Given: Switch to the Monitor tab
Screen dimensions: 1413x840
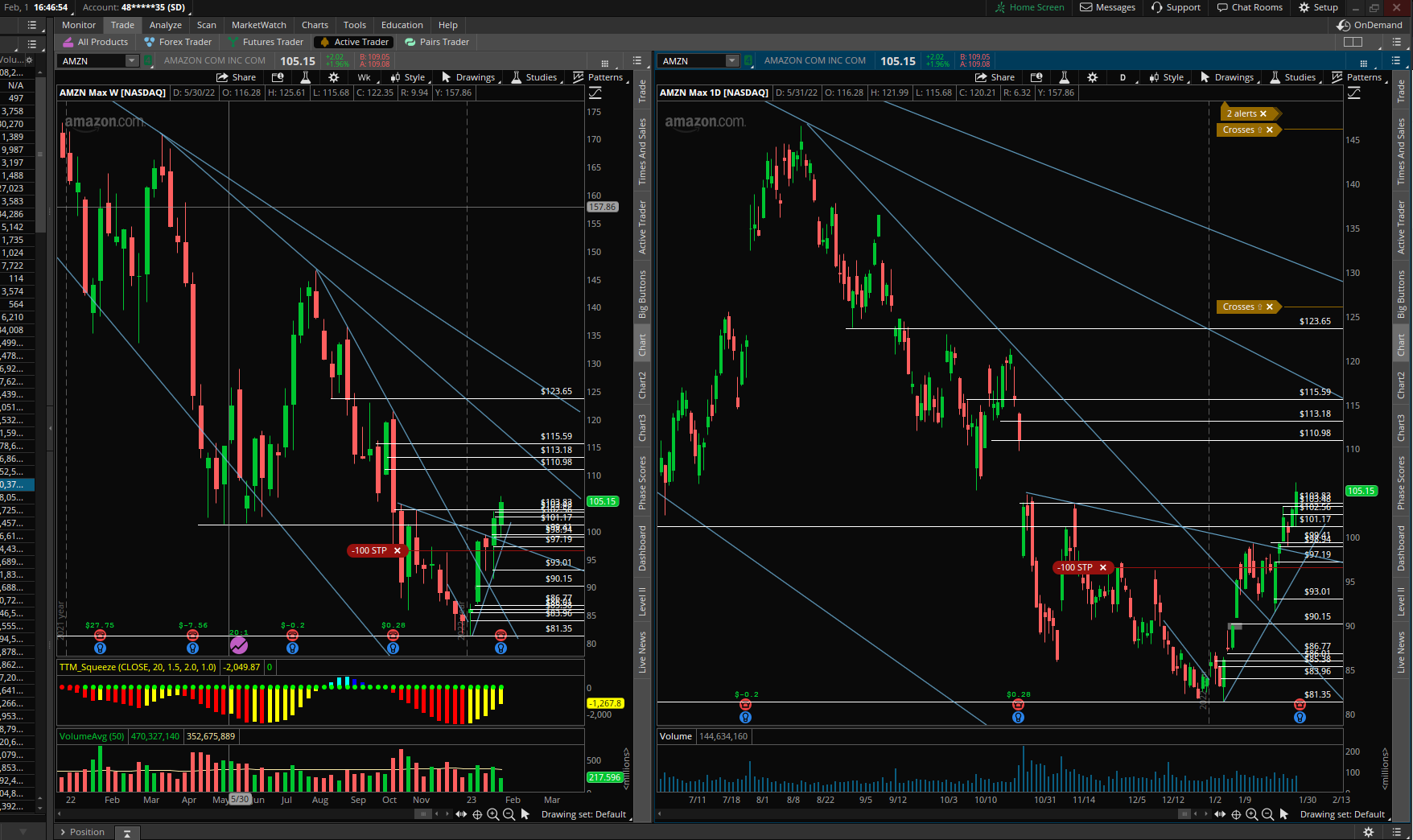Looking at the screenshot, I should (79, 25).
